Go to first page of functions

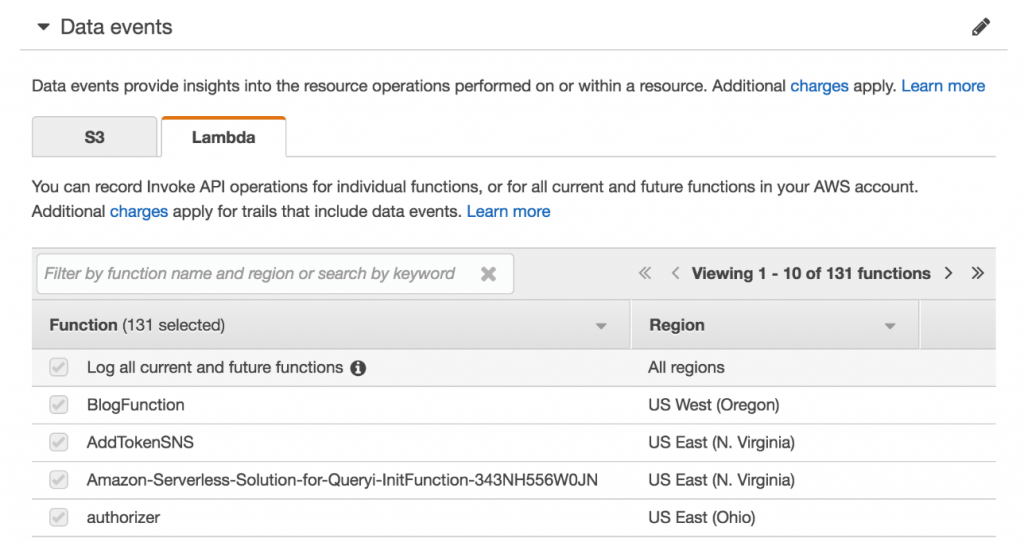[645, 273]
